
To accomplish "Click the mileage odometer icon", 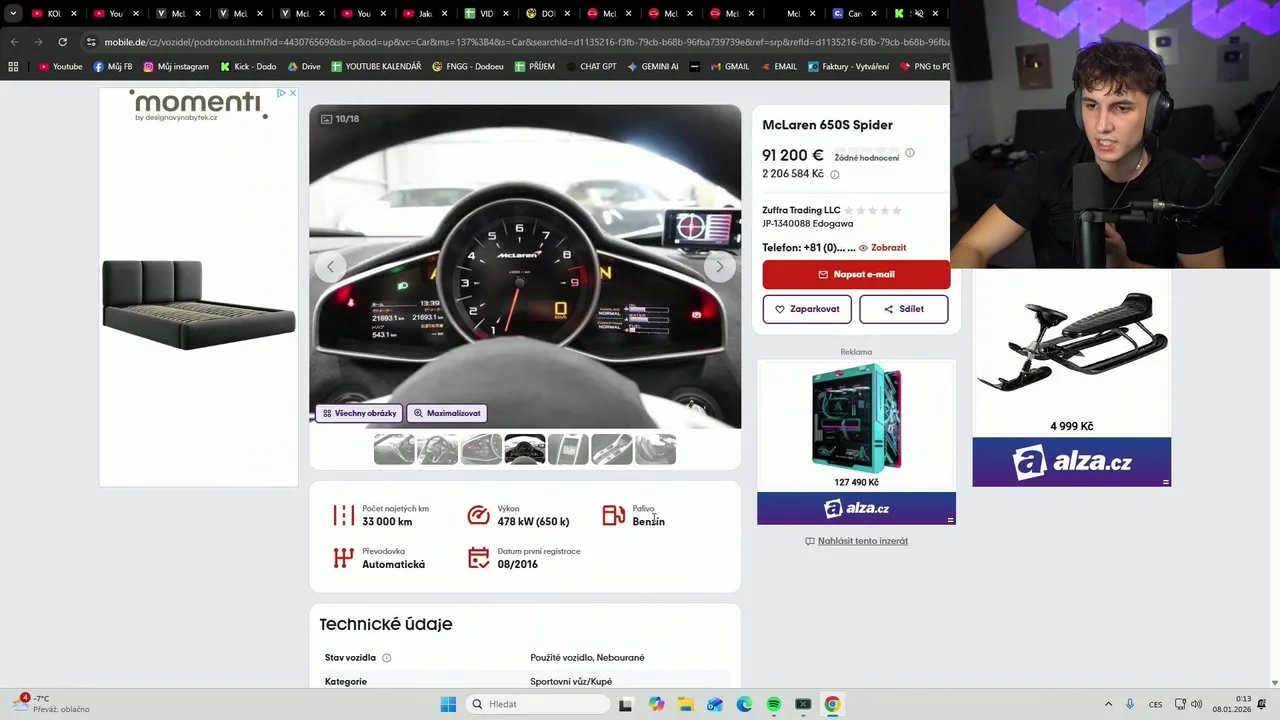I will [x=344, y=515].
